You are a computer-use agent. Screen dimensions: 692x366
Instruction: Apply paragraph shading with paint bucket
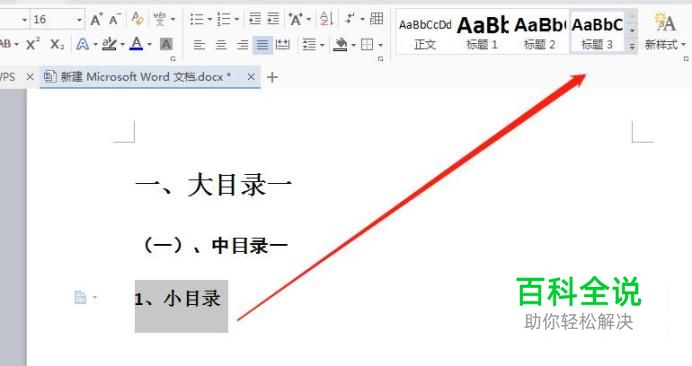coord(340,45)
